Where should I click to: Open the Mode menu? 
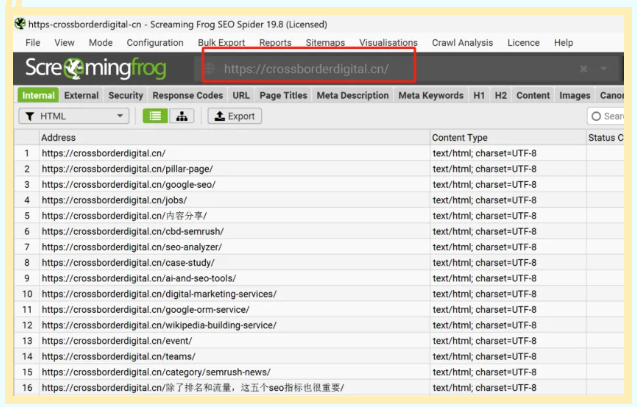pyautogui.click(x=100, y=43)
